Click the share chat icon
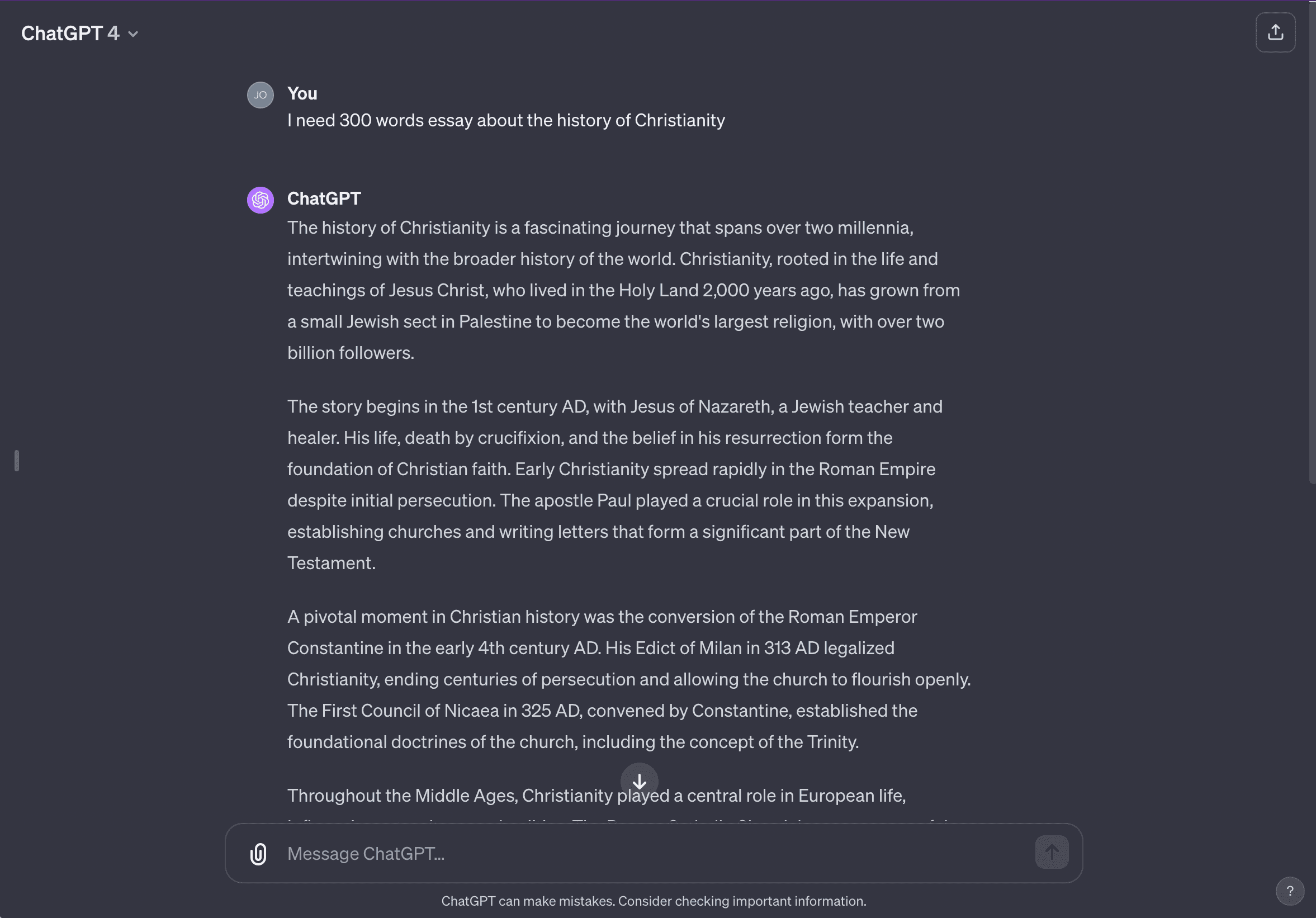This screenshot has height=918, width=1316. coord(1275,32)
